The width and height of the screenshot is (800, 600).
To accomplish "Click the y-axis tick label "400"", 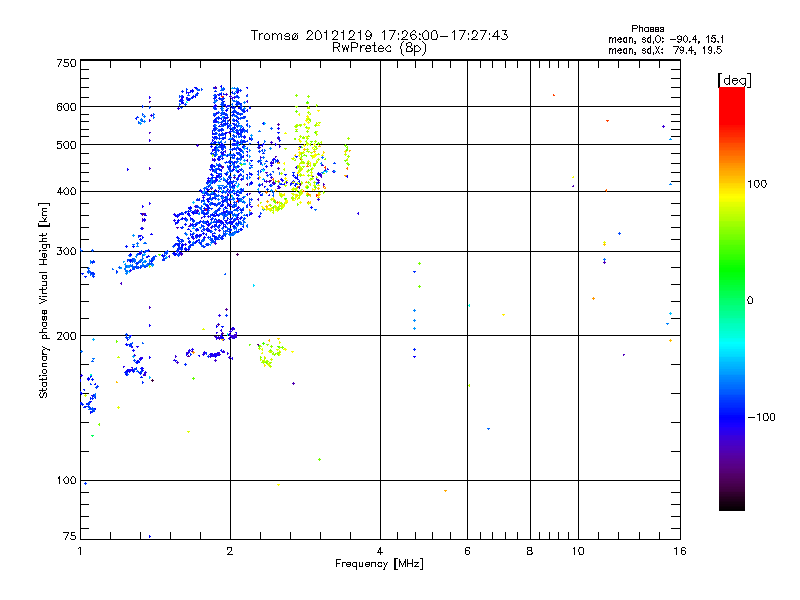I will coord(66,191).
